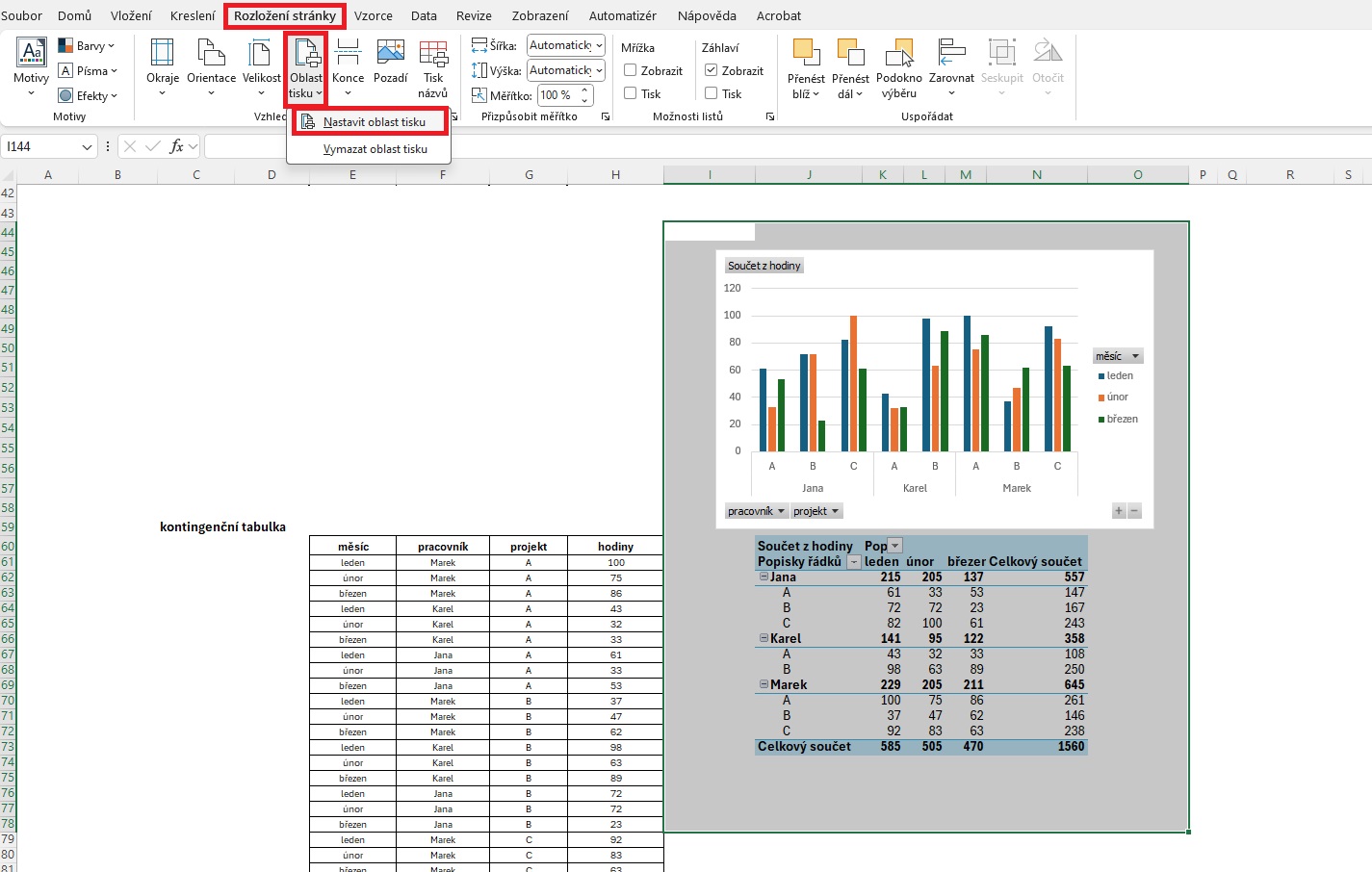Choose Vymazat oblast tisku menu item
Screen dimensions: 1372x872
tap(375, 149)
